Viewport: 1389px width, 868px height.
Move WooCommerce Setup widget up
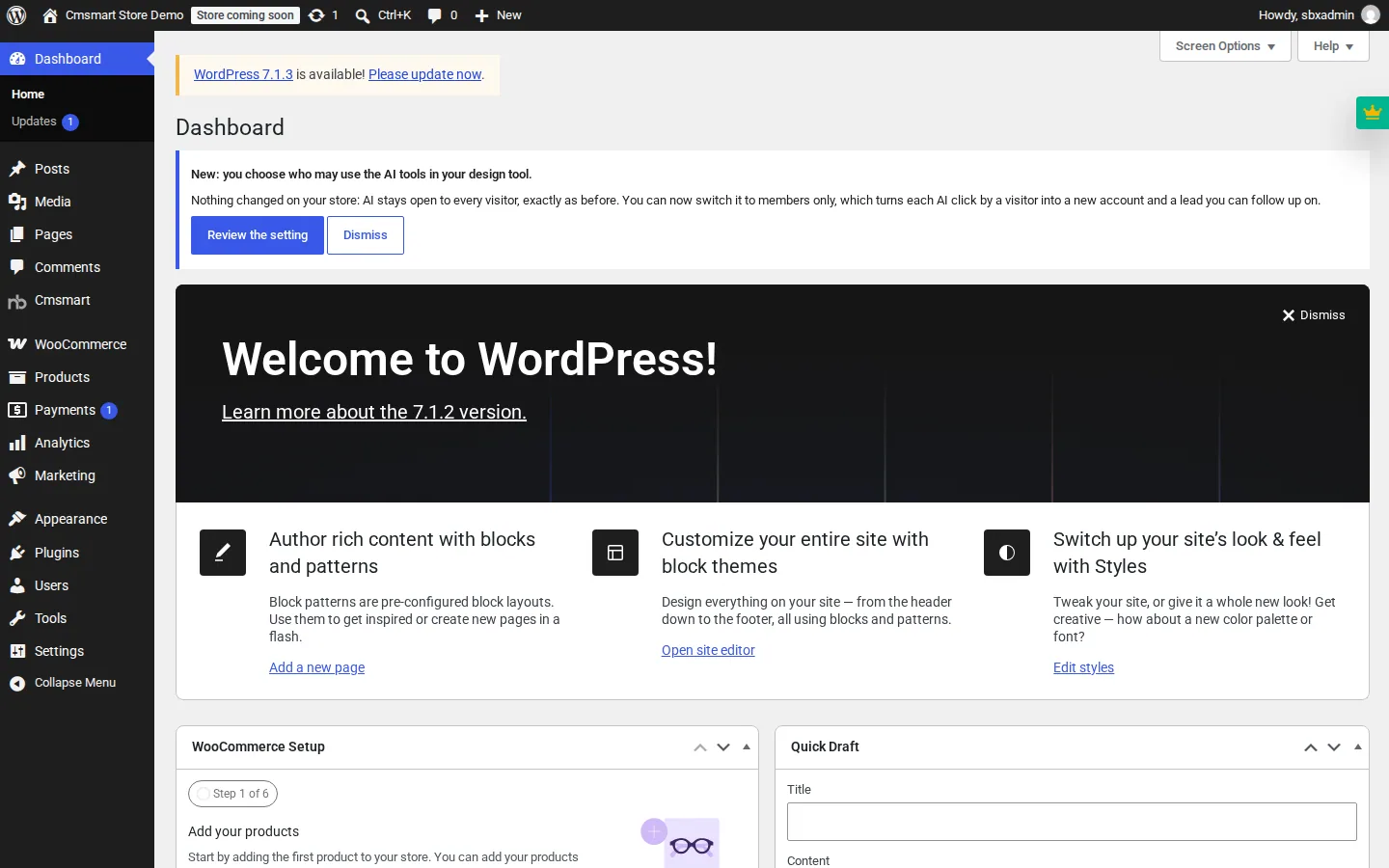[700, 747]
